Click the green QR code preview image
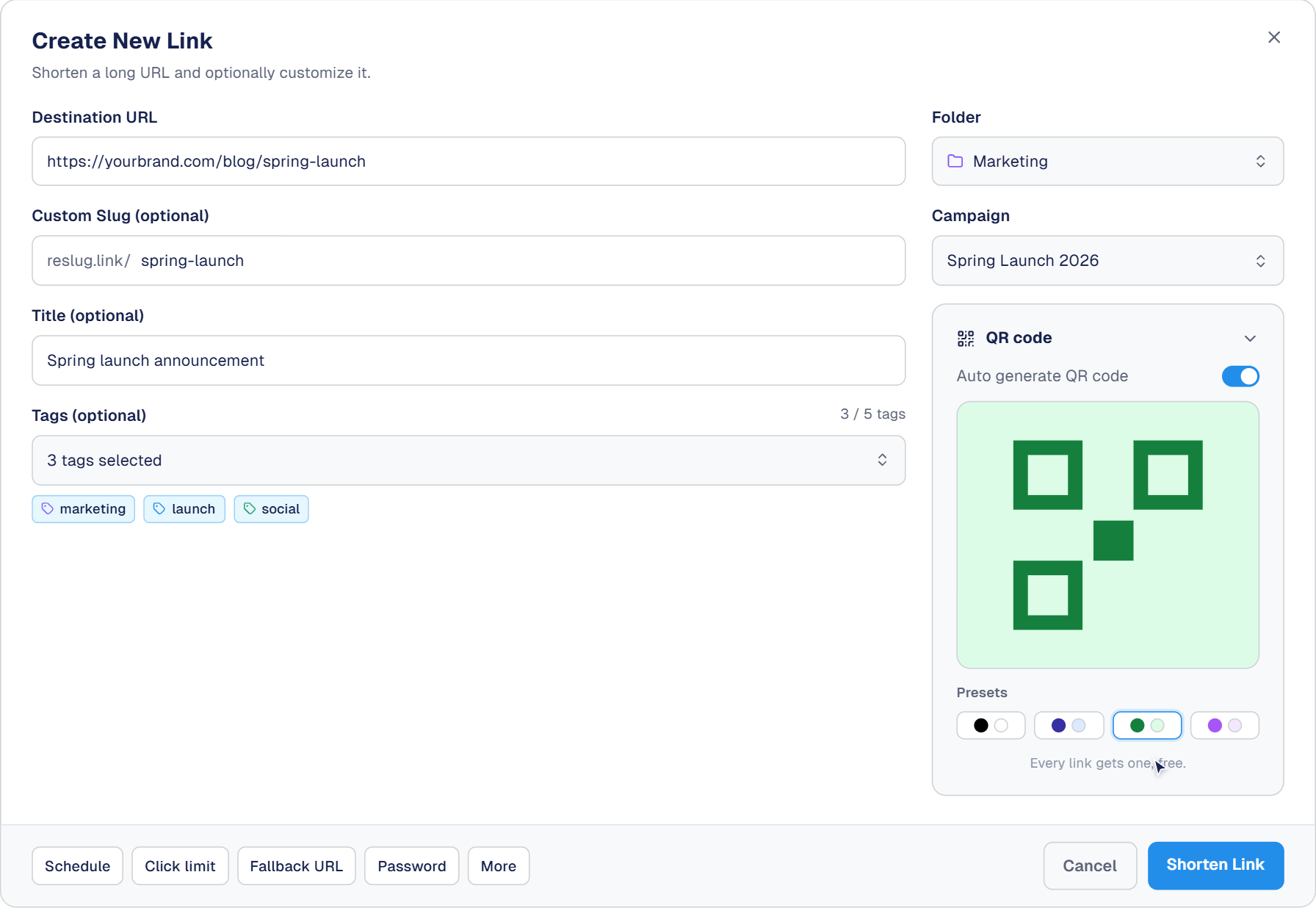The image size is (1316, 908). pyautogui.click(x=1107, y=535)
